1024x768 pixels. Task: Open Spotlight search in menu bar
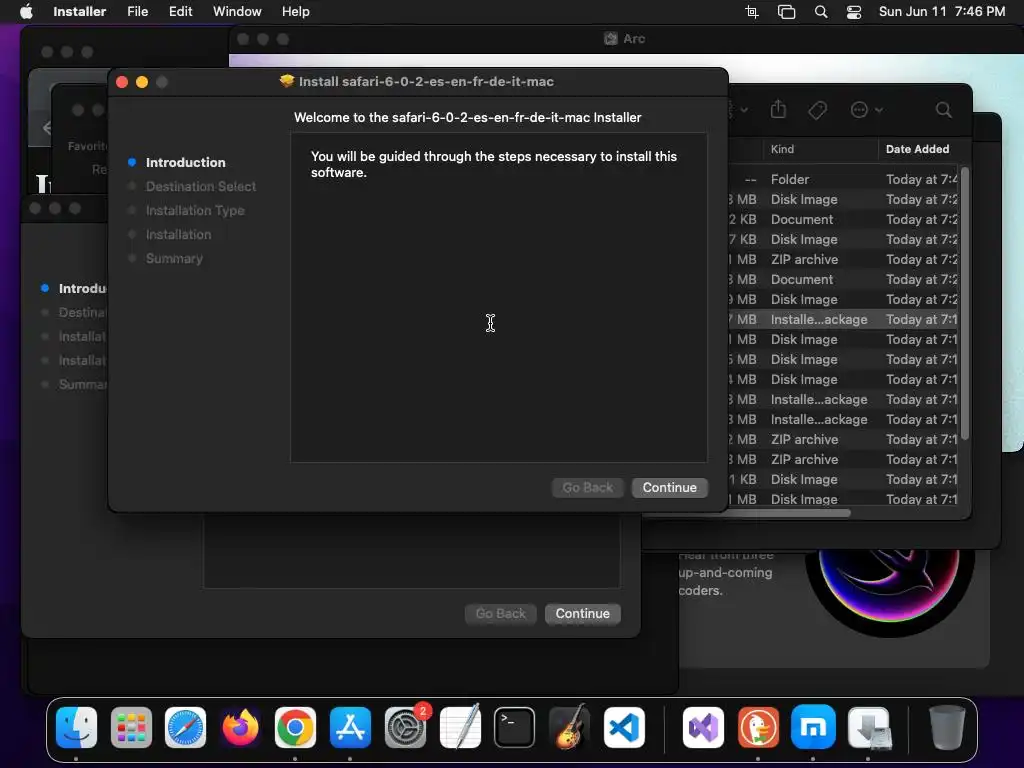click(821, 12)
